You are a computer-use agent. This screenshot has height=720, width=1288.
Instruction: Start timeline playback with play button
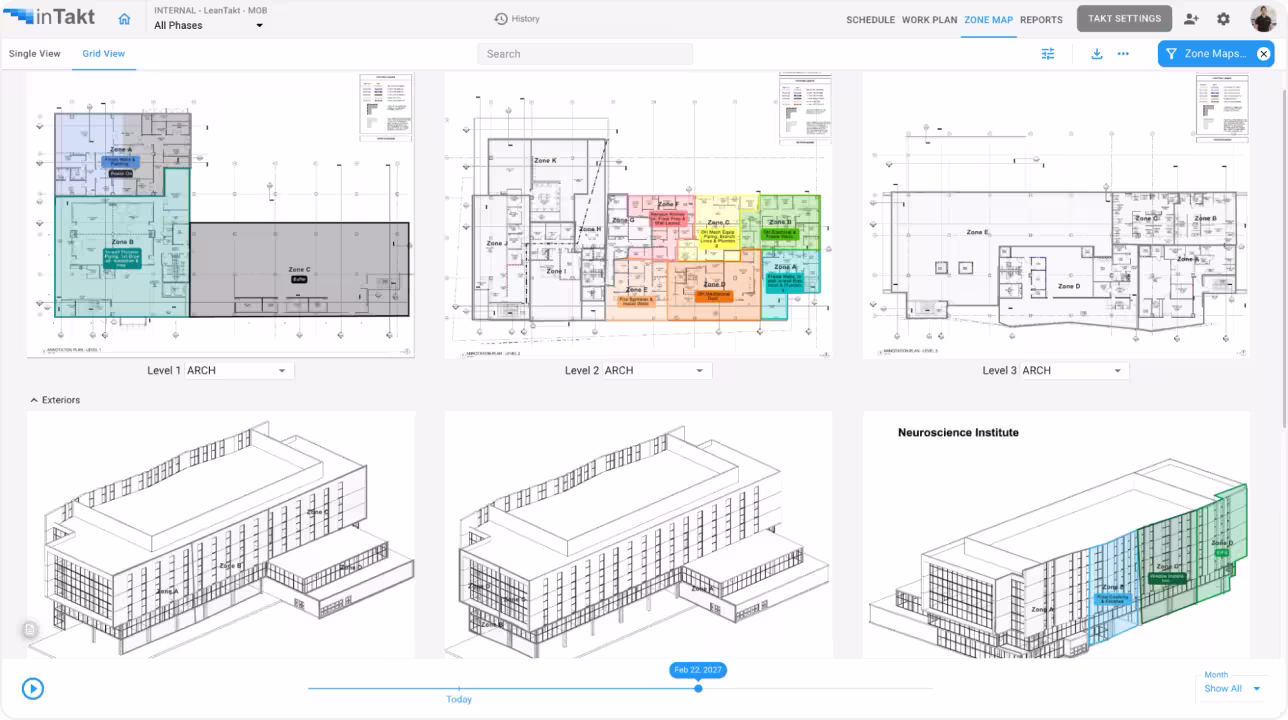pos(33,688)
